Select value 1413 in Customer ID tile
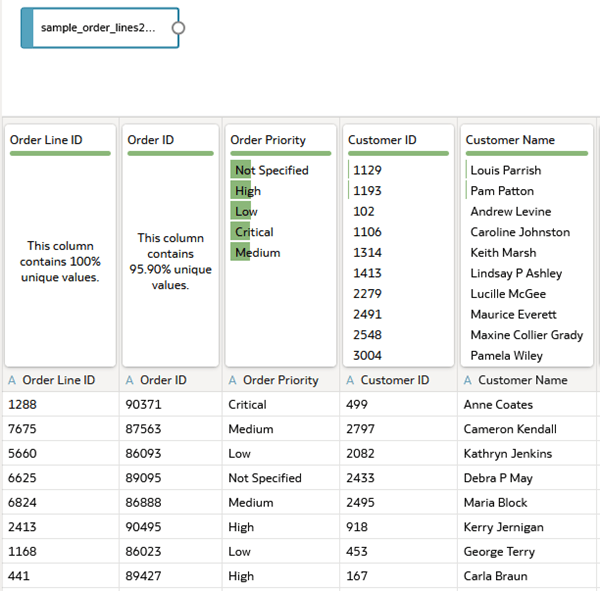 (x=367, y=273)
